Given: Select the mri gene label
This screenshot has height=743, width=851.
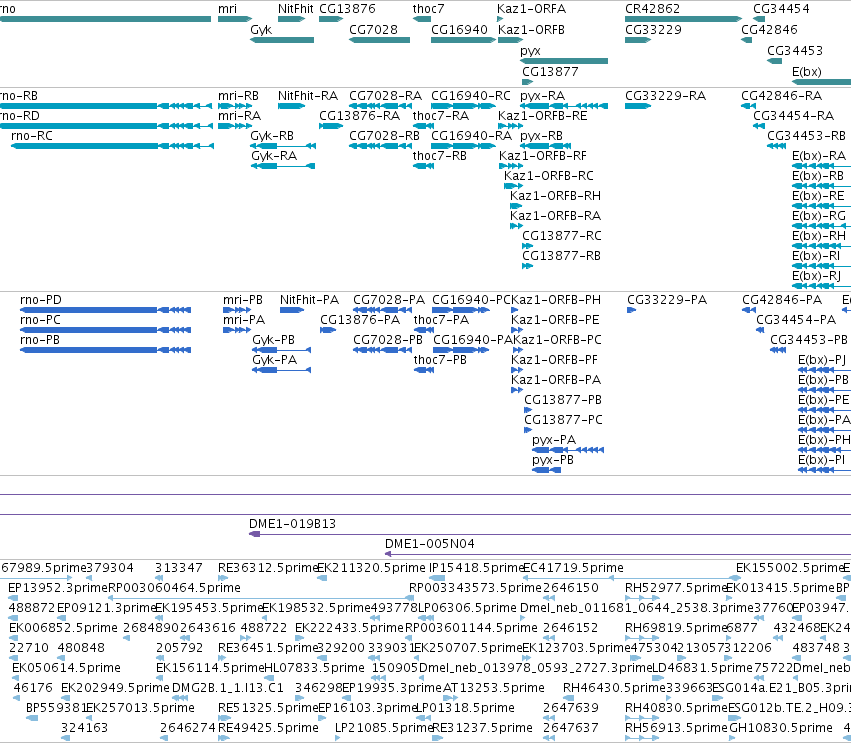Looking at the screenshot, I should [227, 9].
